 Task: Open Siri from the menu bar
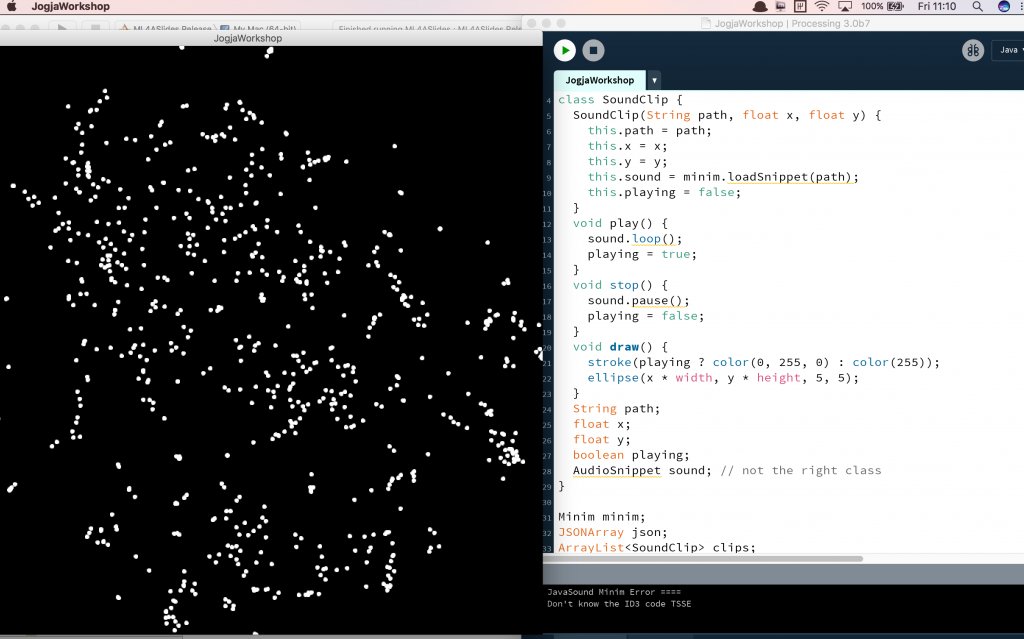[x=1001, y=6]
